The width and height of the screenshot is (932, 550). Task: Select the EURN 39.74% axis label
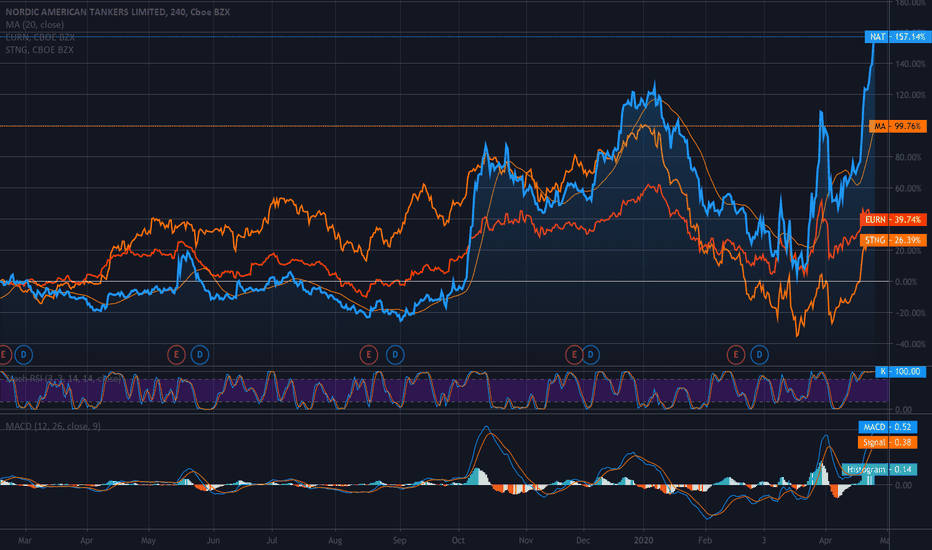pos(893,219)
